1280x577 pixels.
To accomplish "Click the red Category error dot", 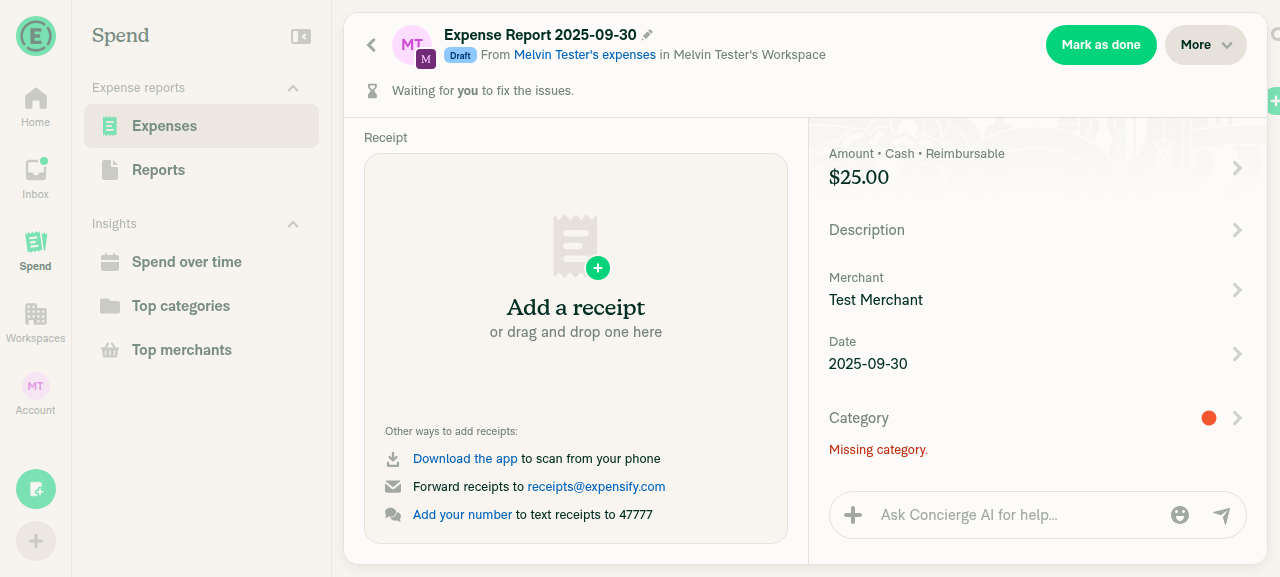I will [1209, 418].
